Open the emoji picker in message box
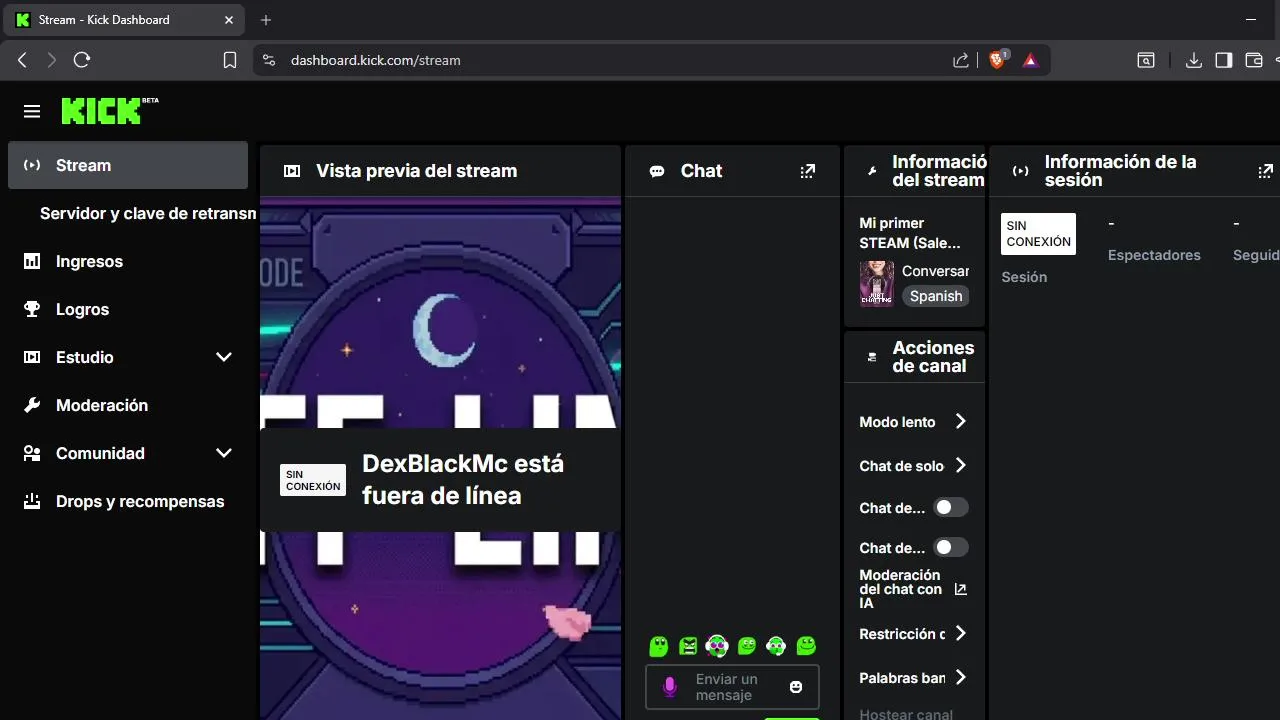1280x720 pixels. tap(796, 687)
